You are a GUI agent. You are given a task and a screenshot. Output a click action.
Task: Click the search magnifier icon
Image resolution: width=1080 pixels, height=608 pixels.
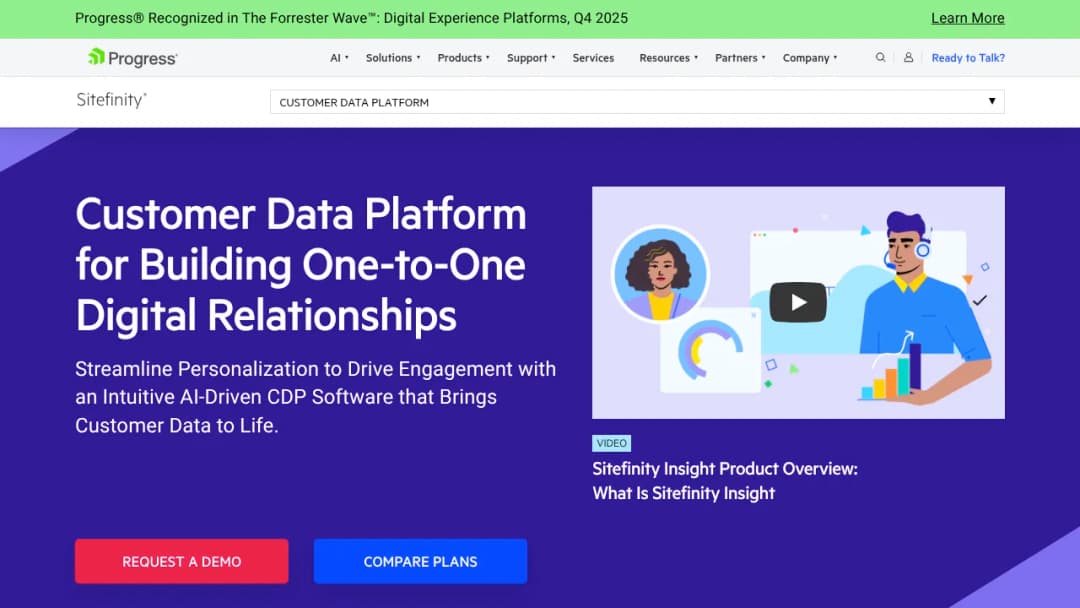point(880,58)
